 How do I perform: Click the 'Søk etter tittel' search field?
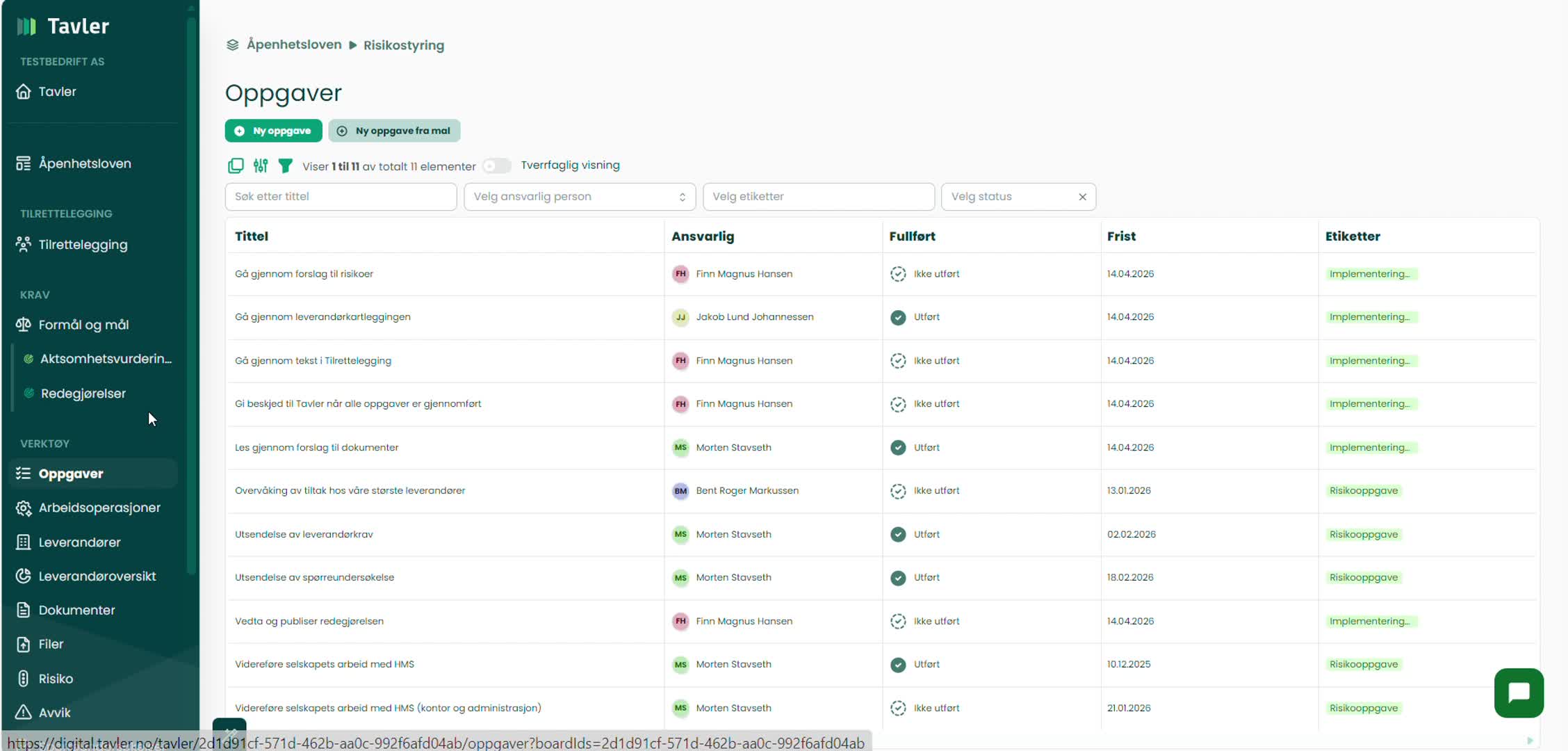[341, 197]
